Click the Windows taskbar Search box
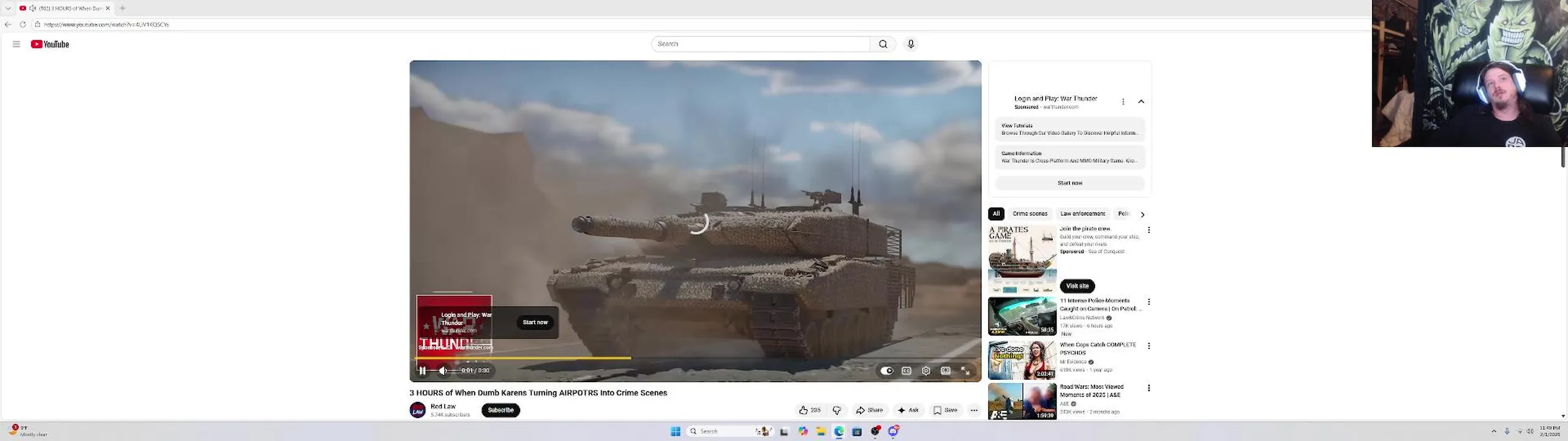The image size is (1568, 441). tap(731, 432)
